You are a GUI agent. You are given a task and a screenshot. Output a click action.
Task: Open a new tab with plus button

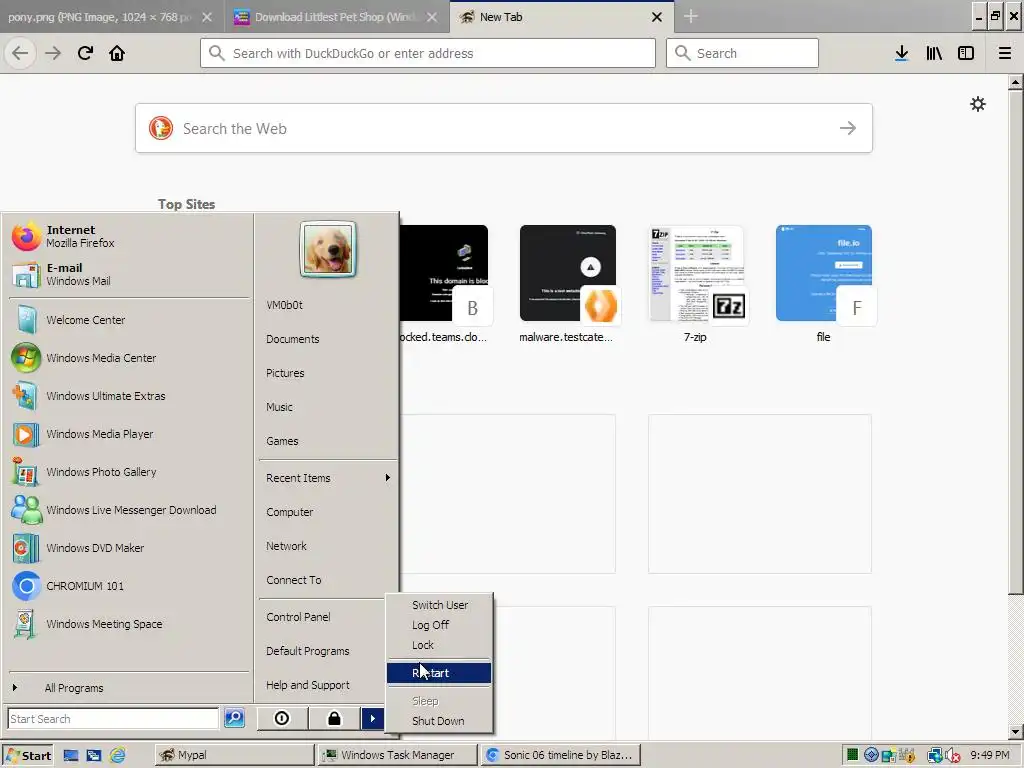point(691,16)
